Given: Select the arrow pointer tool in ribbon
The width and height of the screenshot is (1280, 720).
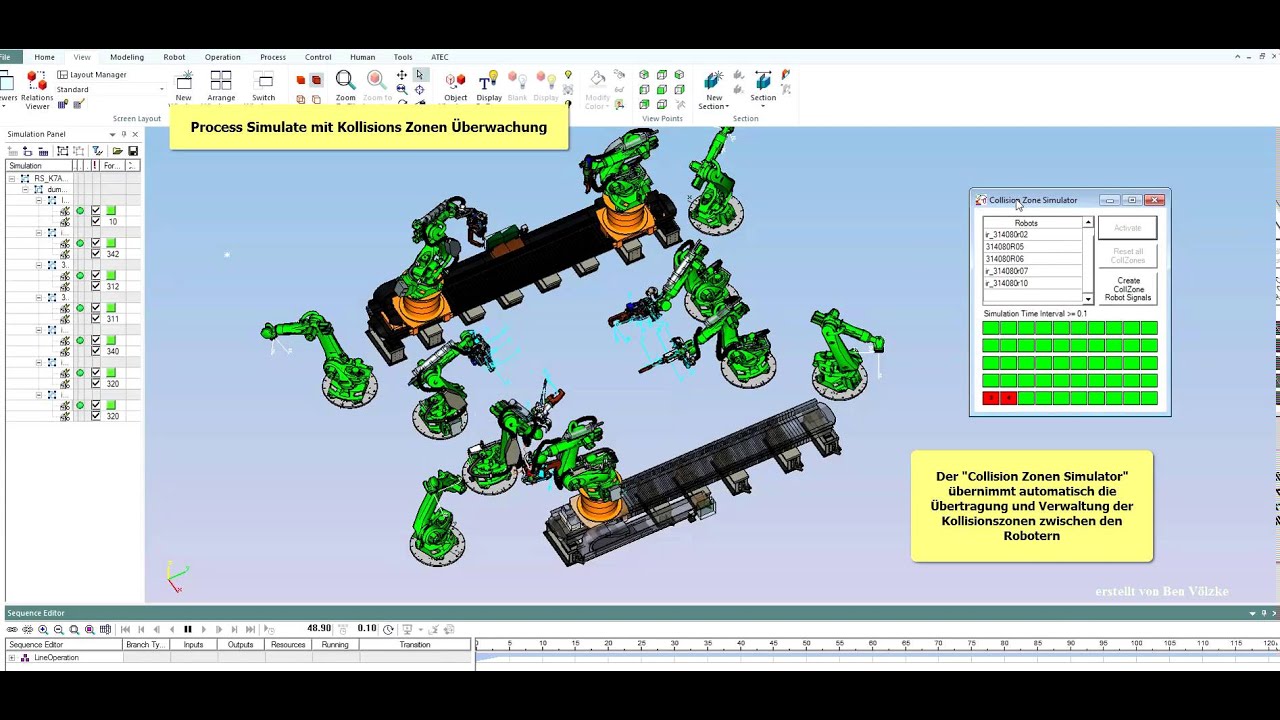Looking at the screenshot, I should click(420, 75).
